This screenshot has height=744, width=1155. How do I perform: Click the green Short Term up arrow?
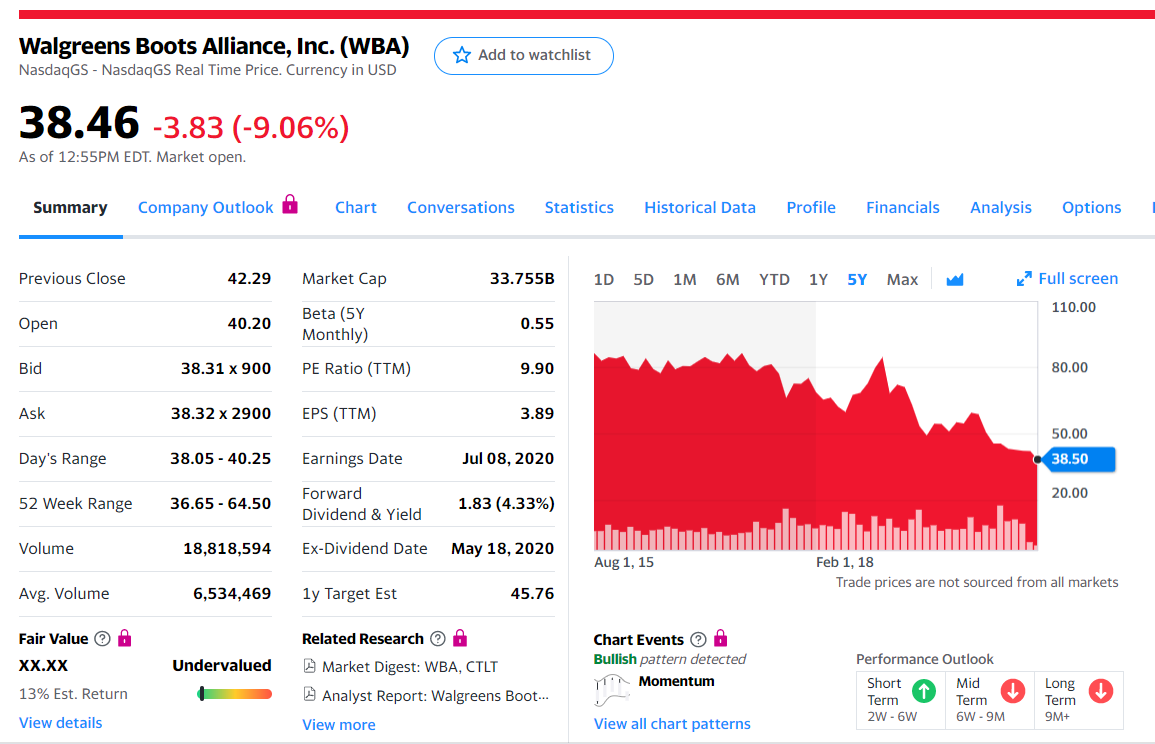(924, 691)
